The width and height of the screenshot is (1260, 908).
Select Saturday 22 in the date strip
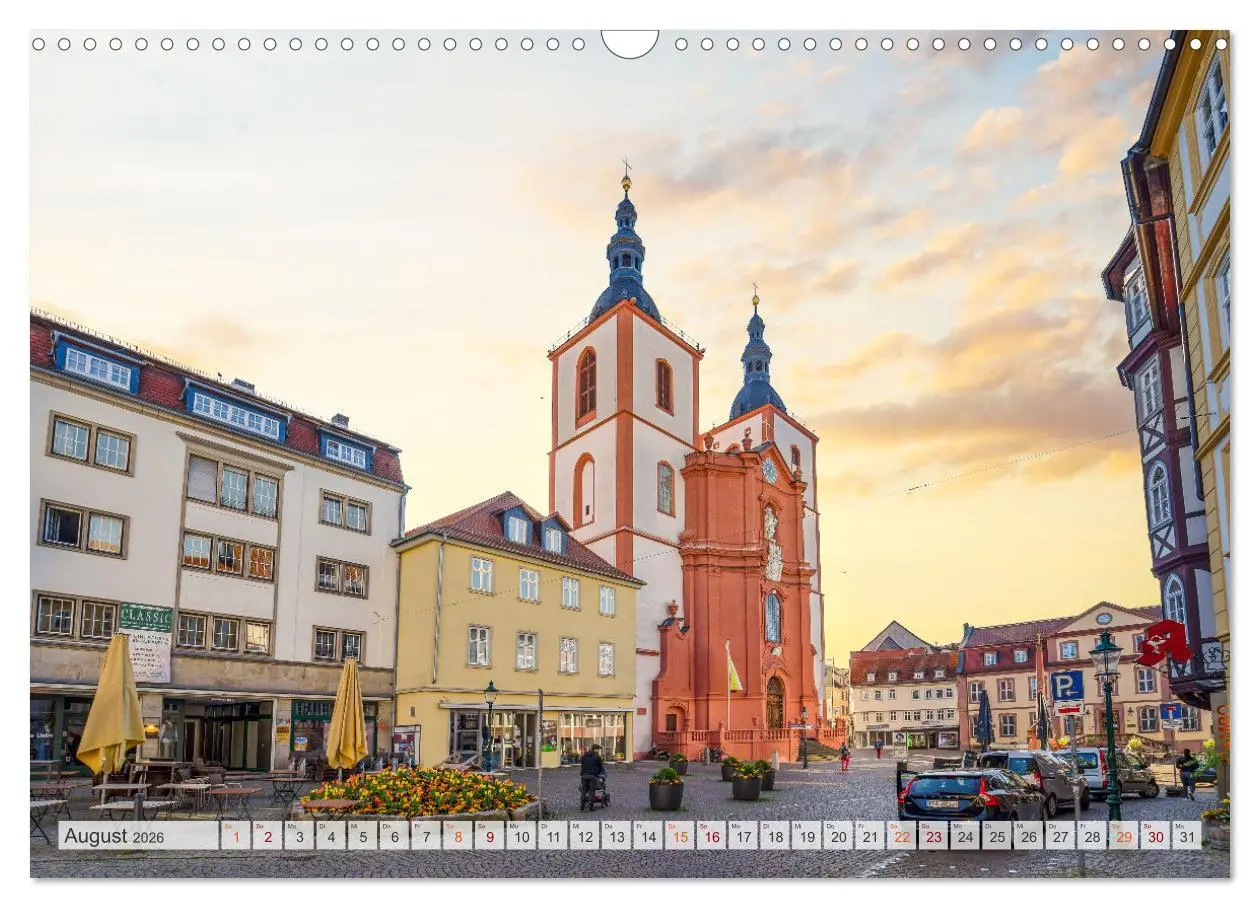coord(902,836)
